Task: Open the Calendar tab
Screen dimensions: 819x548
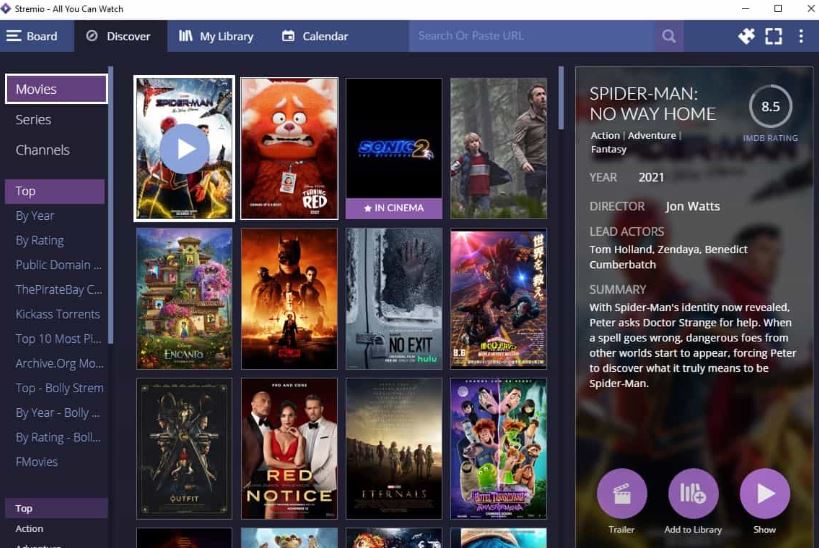Action: pos(315,36)
